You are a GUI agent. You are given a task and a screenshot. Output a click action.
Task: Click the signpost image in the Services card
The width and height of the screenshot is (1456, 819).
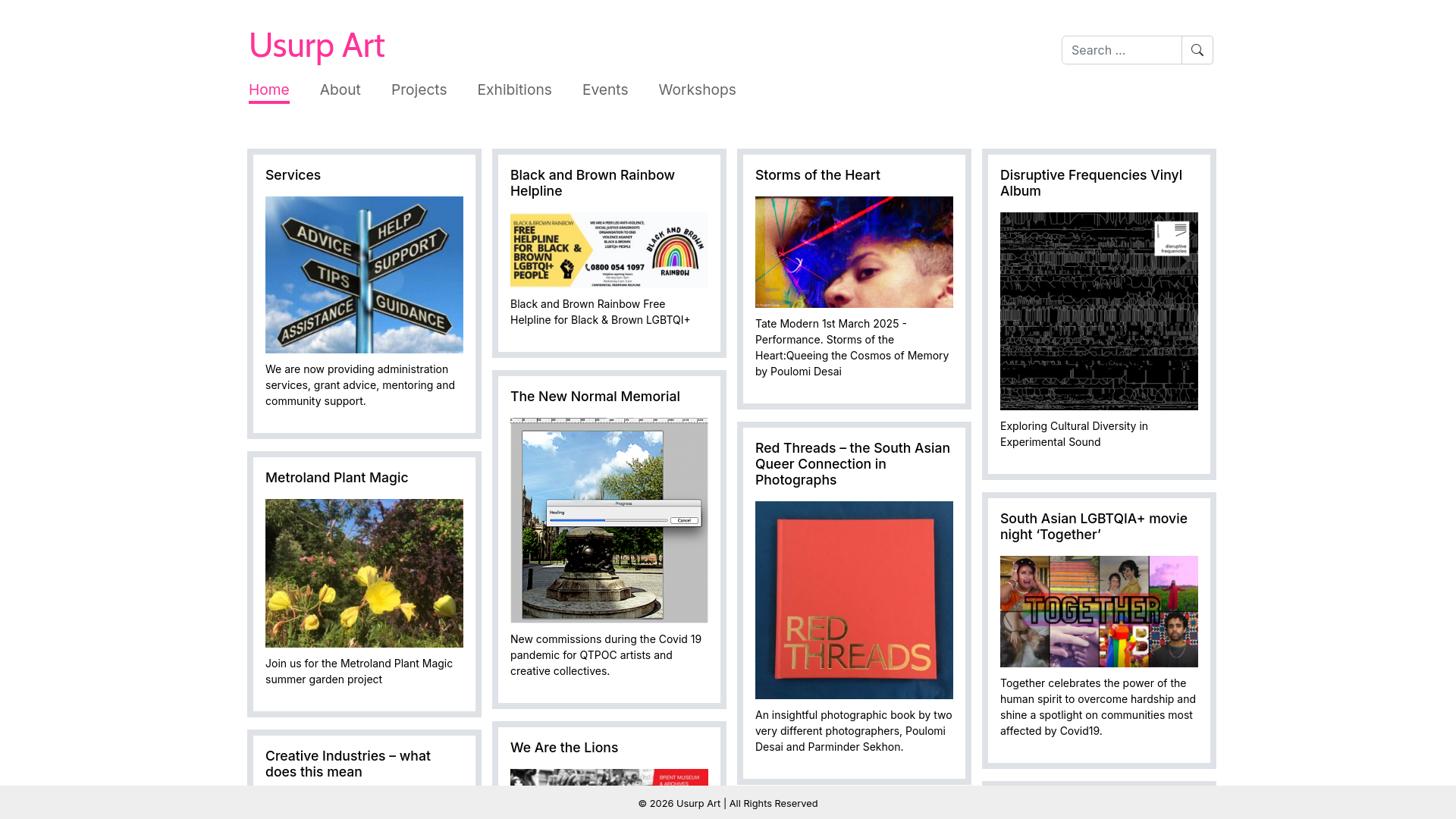364,275
